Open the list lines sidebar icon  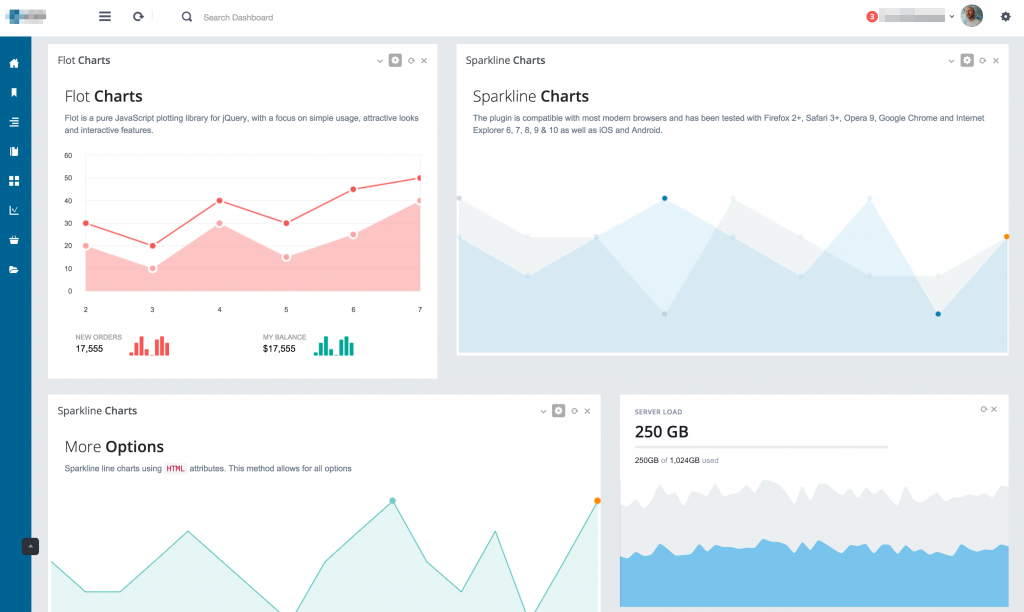14,122
